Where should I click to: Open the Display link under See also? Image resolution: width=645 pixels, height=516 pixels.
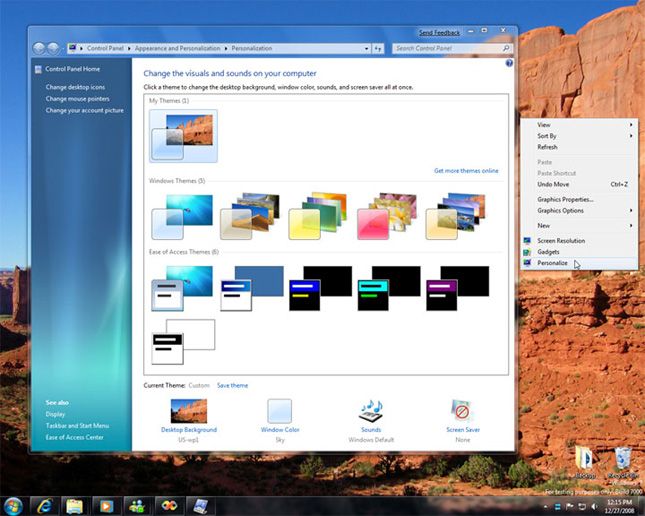click(x=56, y=414)
